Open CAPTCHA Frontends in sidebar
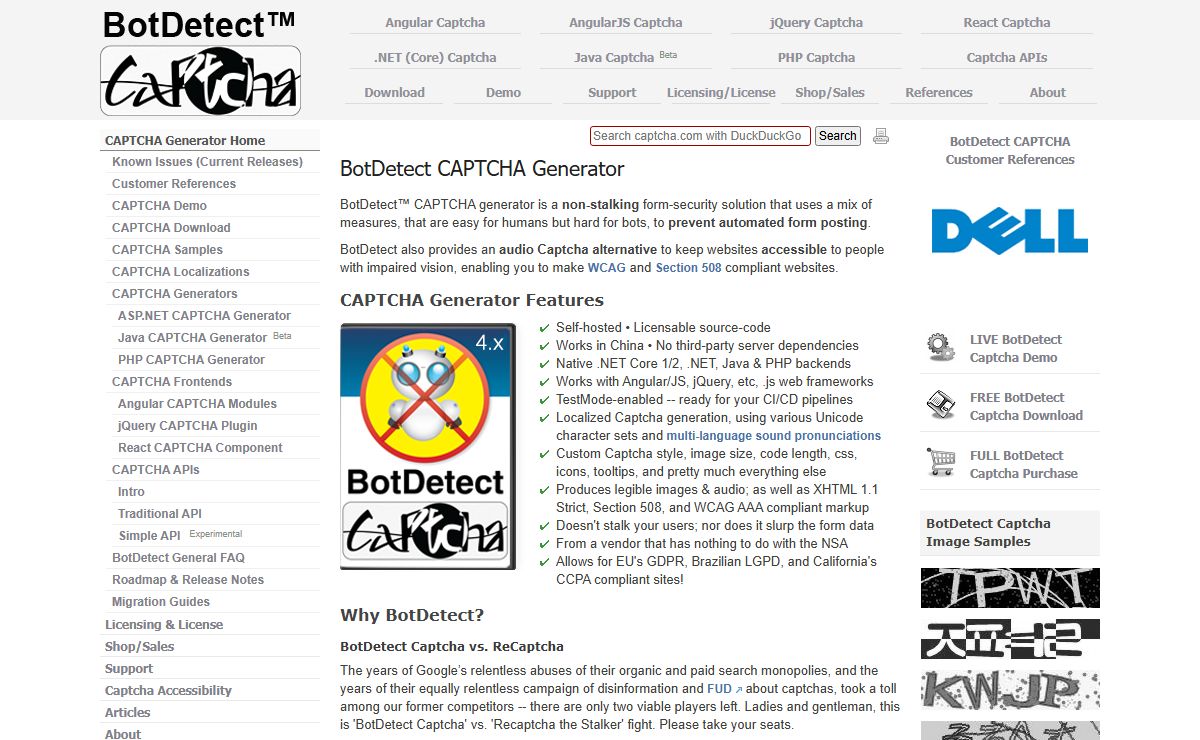The image size is (1200, 740). 172,382
